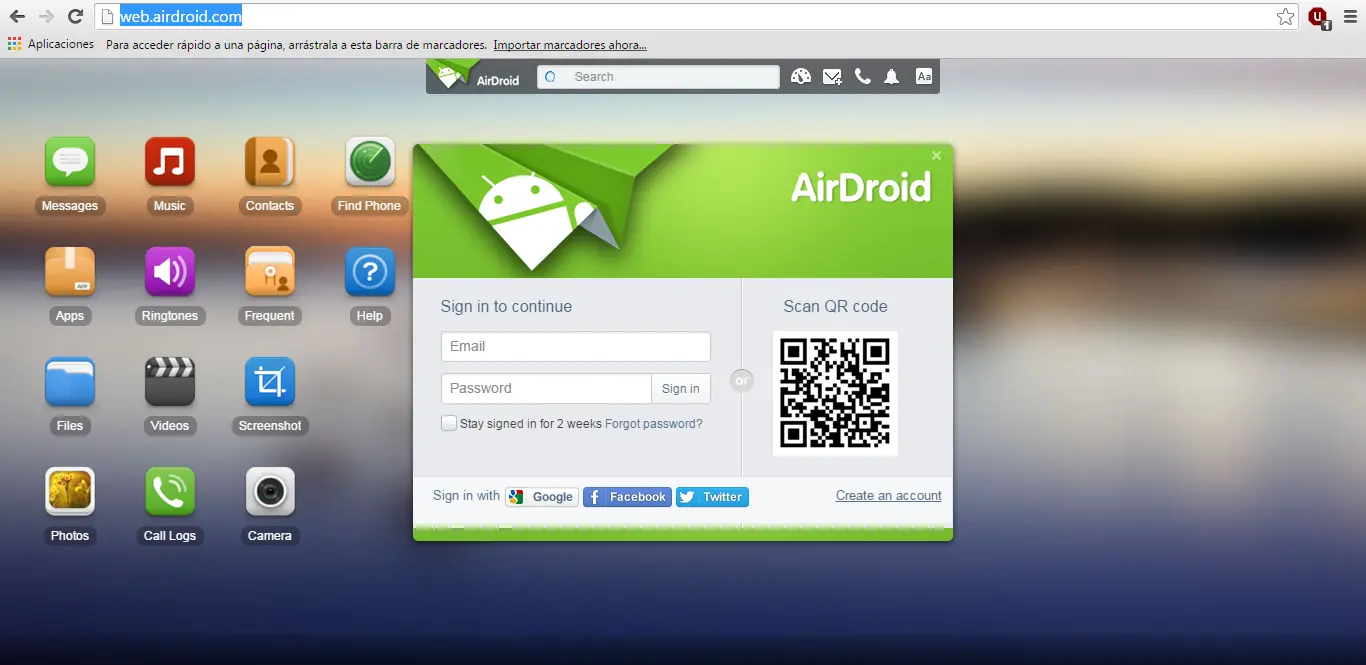The height and width of the screenshot is (665, 1366).
Task: Click the Email input field
Action: [x=576, y=347]
